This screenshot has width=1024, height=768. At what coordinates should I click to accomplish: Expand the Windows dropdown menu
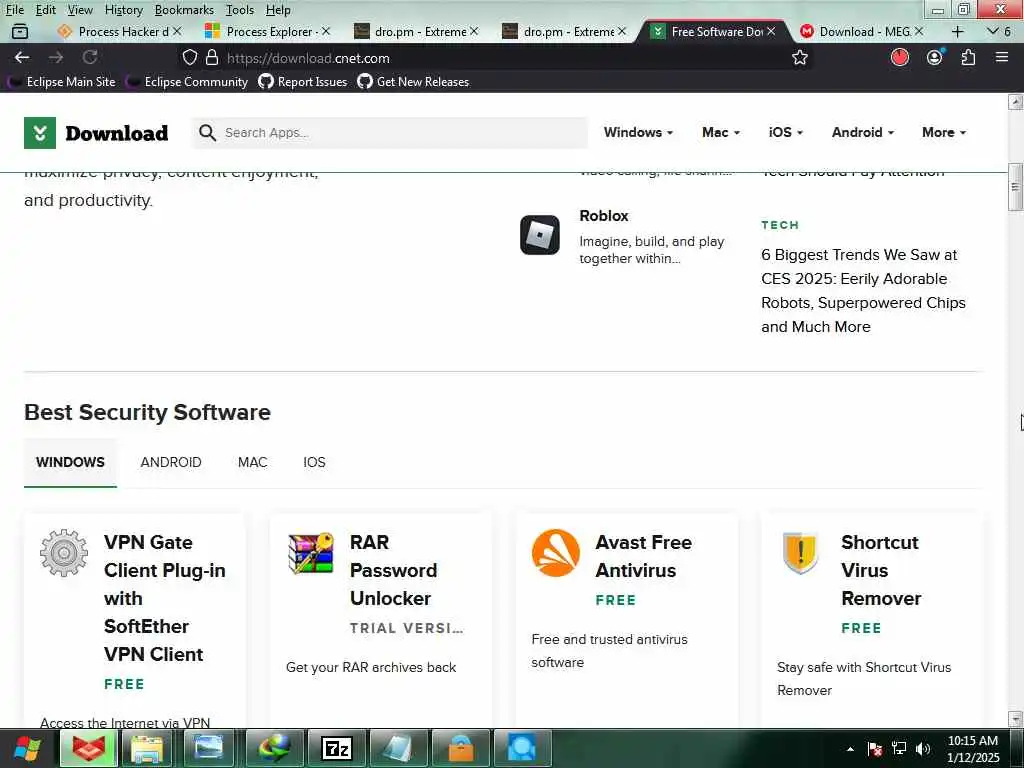[x=638, y=132]
